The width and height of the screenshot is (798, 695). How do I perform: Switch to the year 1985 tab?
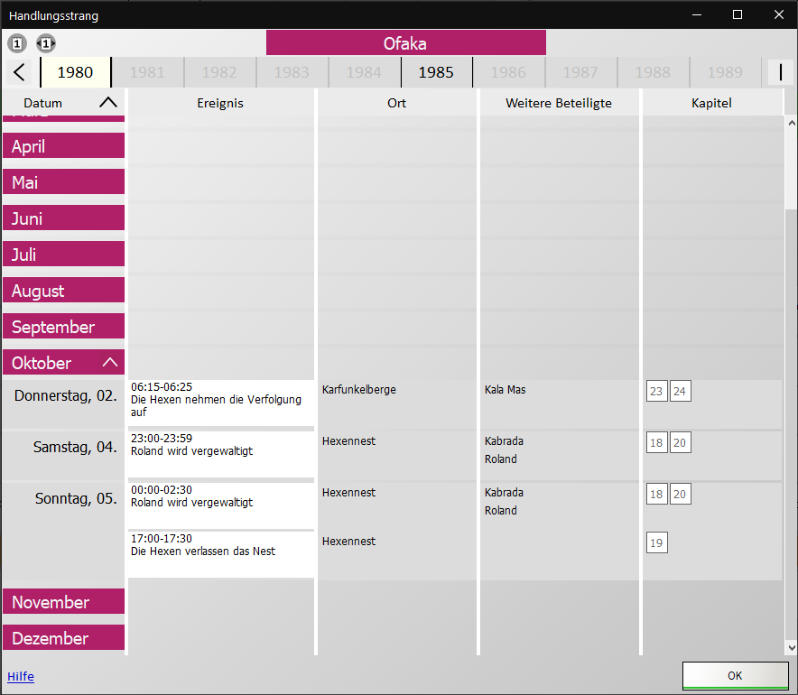436,72
